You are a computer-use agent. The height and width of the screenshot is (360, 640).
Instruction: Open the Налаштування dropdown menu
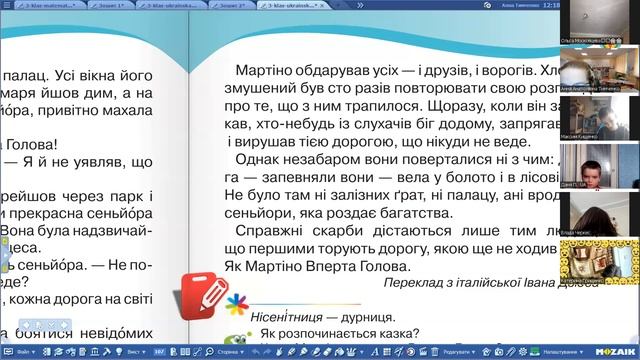click(x=563, y=352)
